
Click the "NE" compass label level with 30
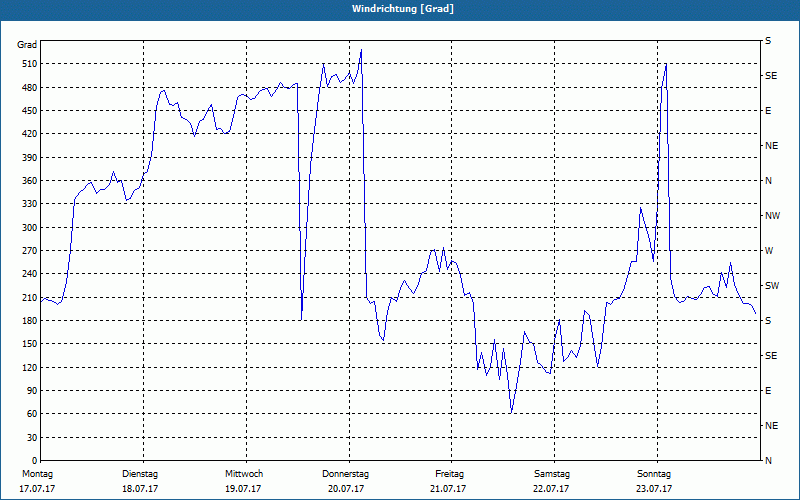(x=771, y=426)
